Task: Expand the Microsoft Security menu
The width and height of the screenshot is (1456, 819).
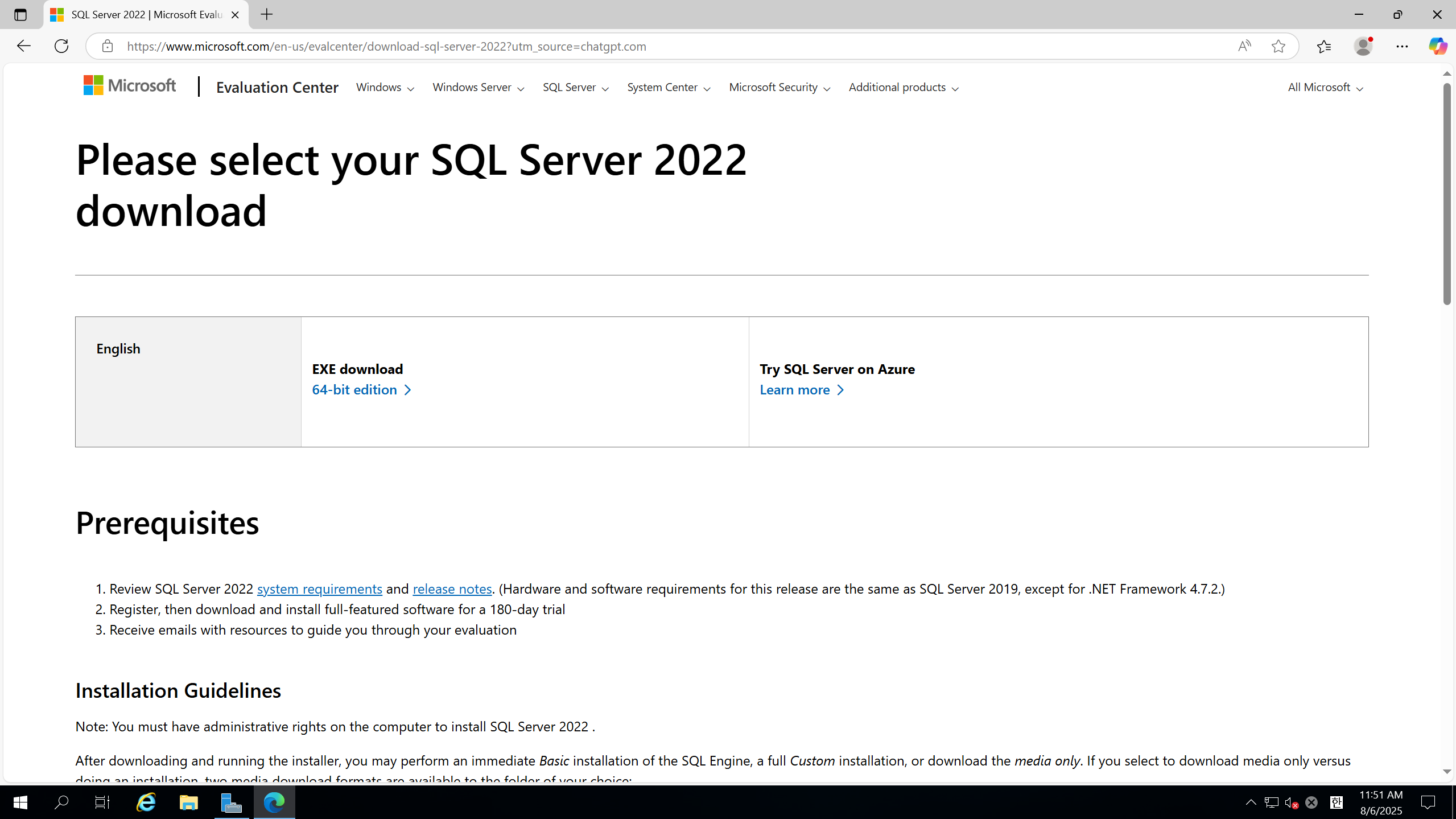Action: click(779, 87)
